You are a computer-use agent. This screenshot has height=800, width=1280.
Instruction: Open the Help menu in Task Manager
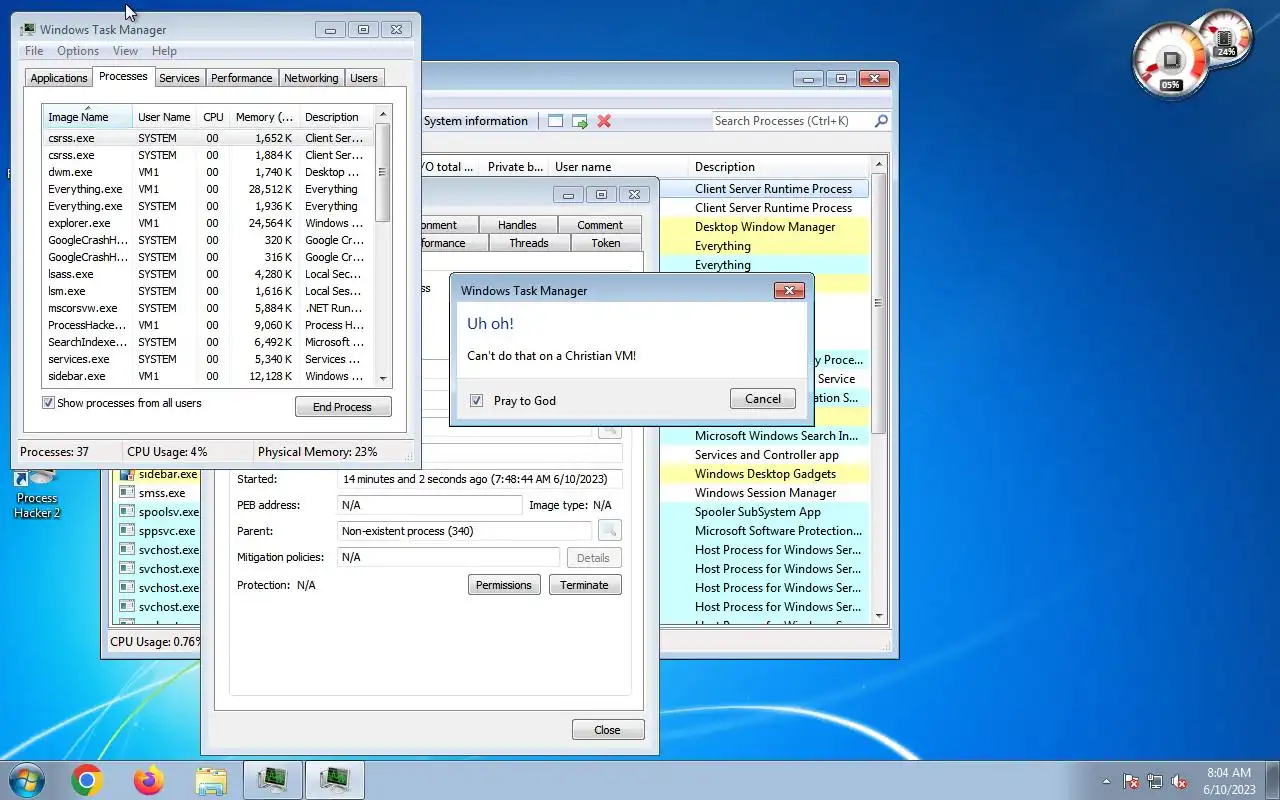click(x=164, y=51)
